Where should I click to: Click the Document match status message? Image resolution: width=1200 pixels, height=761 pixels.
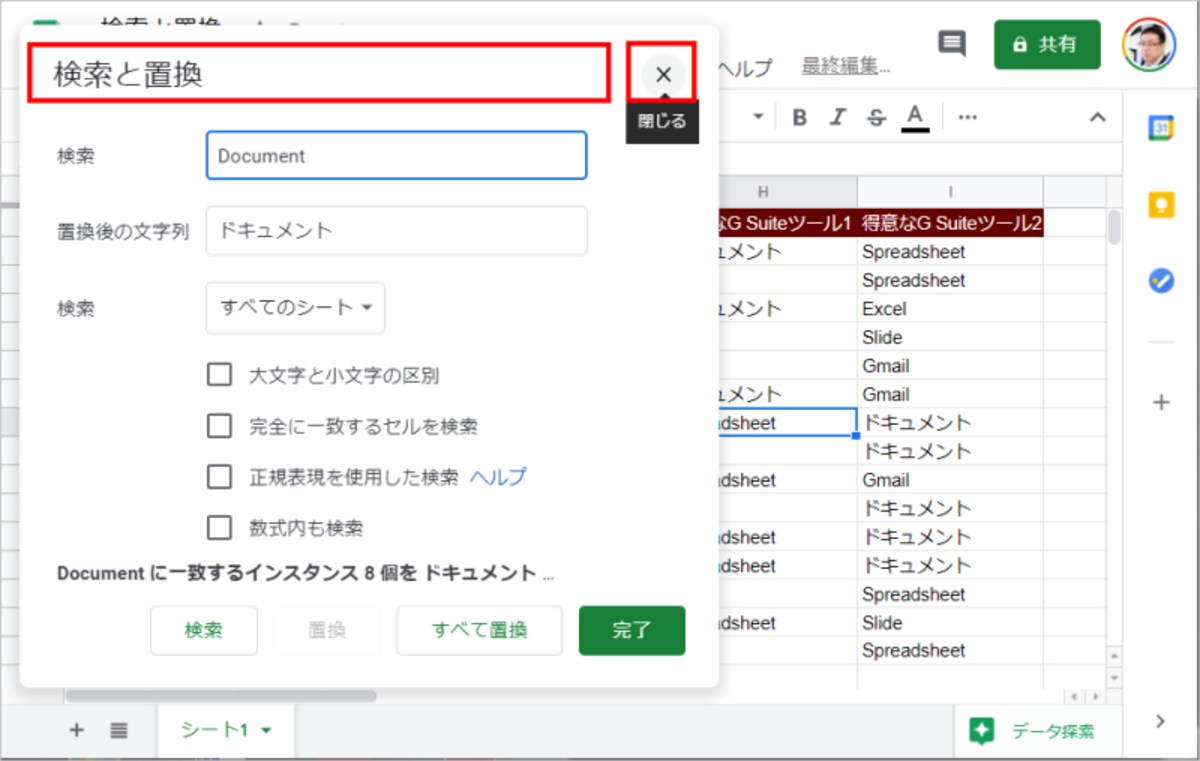pos(305,574)
